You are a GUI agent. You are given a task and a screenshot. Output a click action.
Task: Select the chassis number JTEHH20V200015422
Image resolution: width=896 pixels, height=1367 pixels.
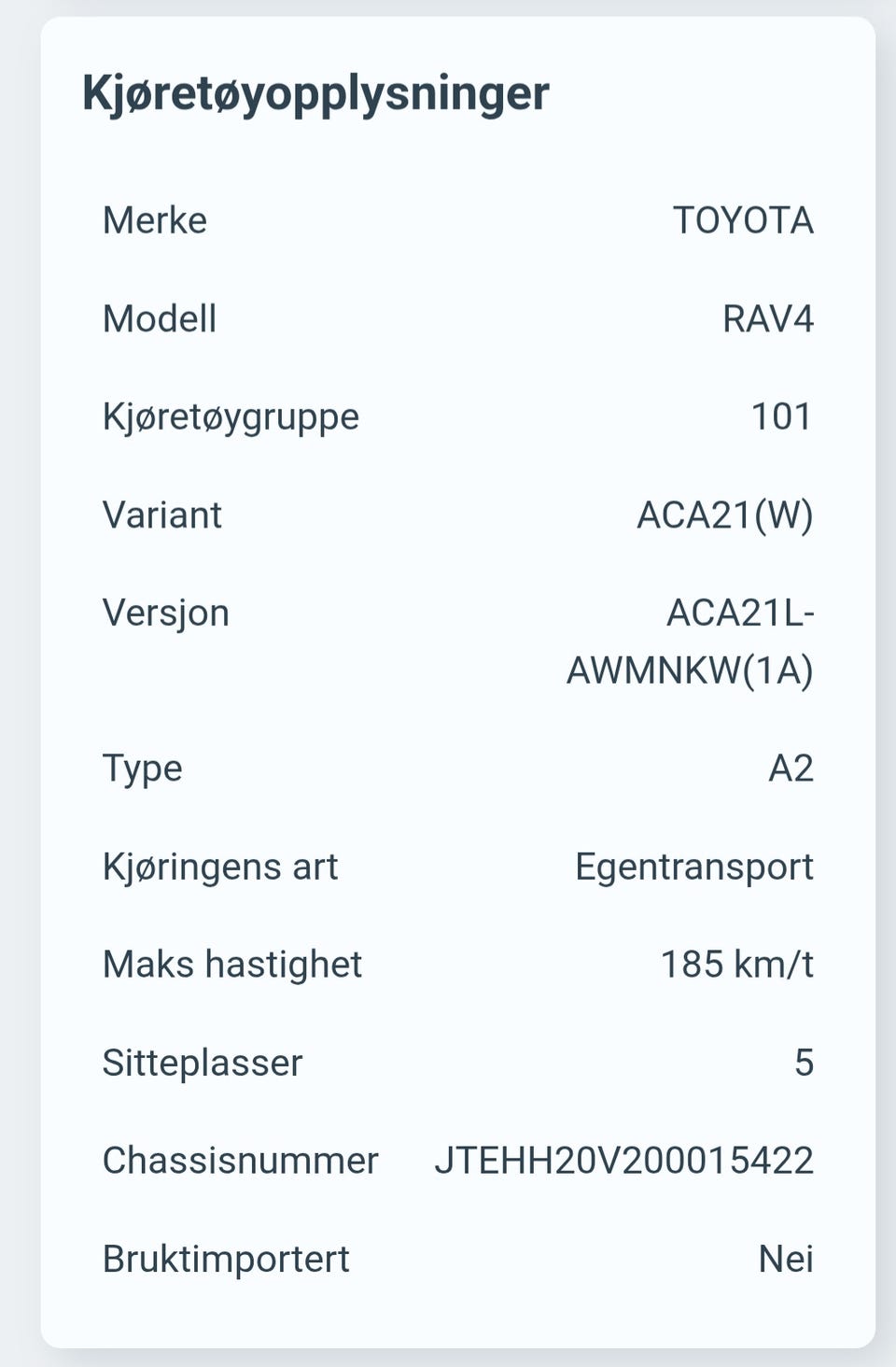click(x=623, y=1161)
